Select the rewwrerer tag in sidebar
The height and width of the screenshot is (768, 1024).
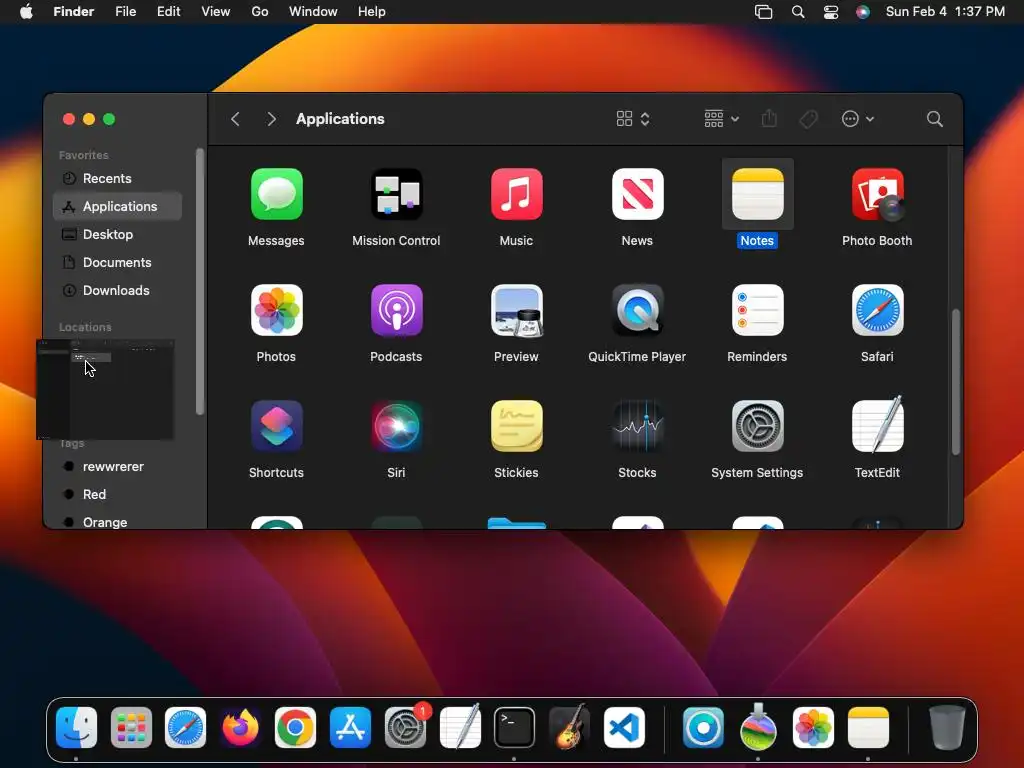tap(118, 466)
